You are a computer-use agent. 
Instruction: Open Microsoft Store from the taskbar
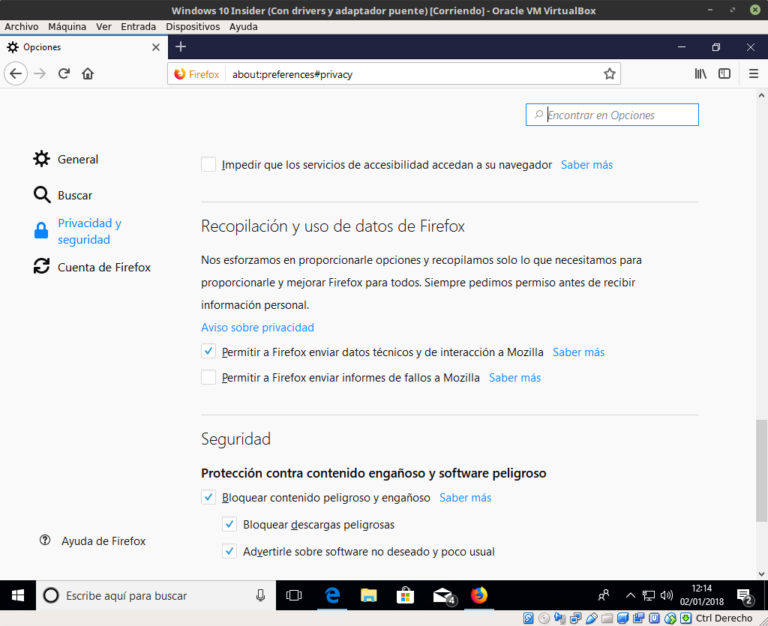405,596
